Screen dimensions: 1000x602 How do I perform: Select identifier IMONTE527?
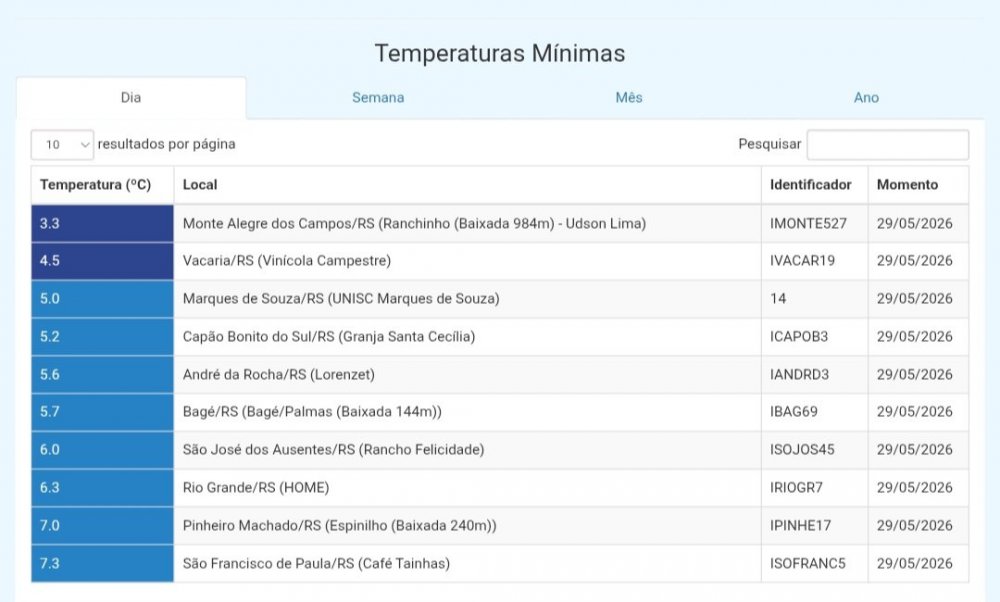pyautogui.click(x=808, y=224)
